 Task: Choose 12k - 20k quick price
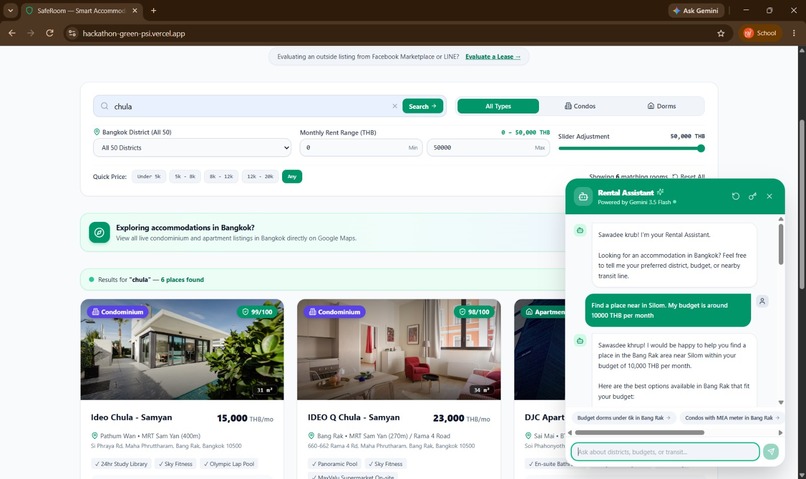[x=260, y=176]
